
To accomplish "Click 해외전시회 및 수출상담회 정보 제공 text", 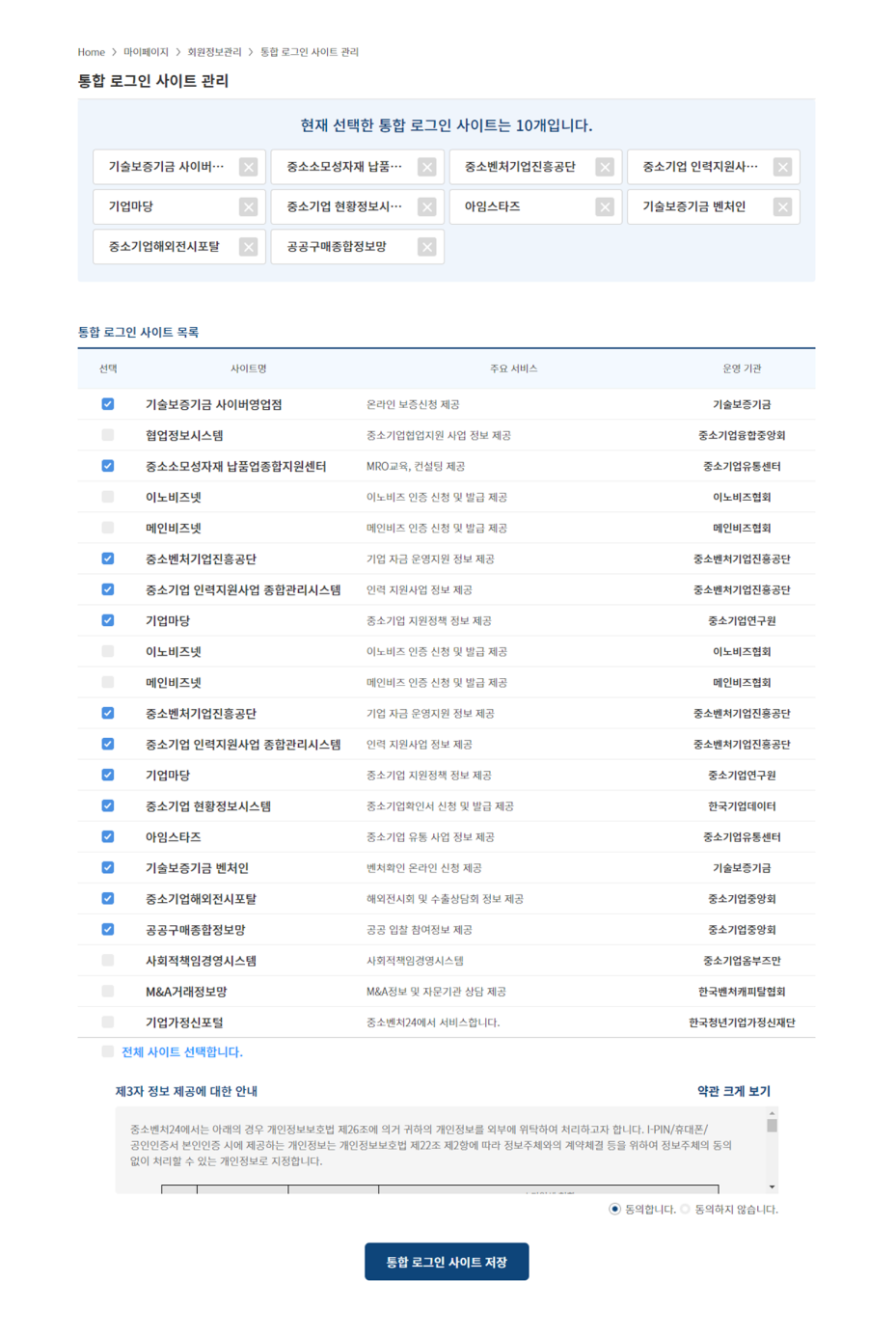I will [x=445, y=898].
